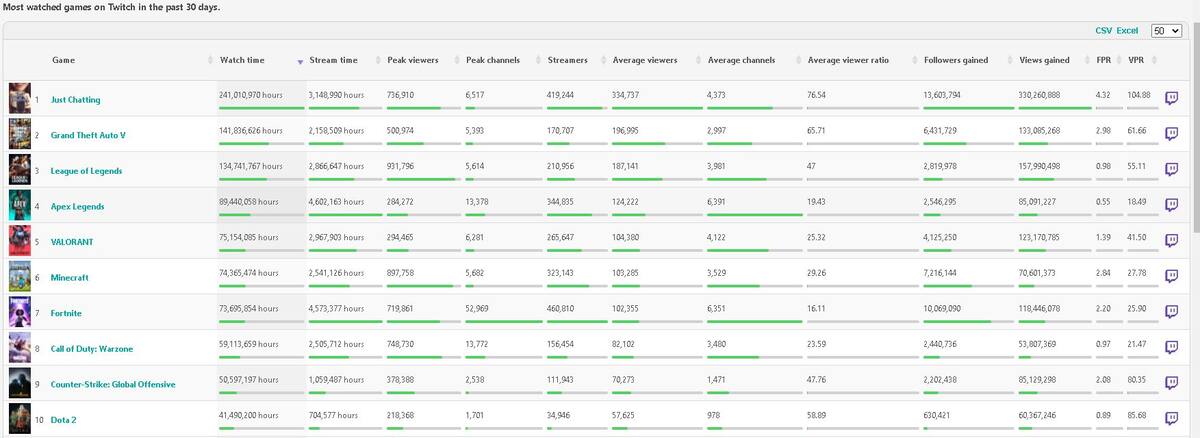Screen dimensions: 1200x438
Task: Open the Twitch icon for Fortnite
Action: (x=1172, y=311)
